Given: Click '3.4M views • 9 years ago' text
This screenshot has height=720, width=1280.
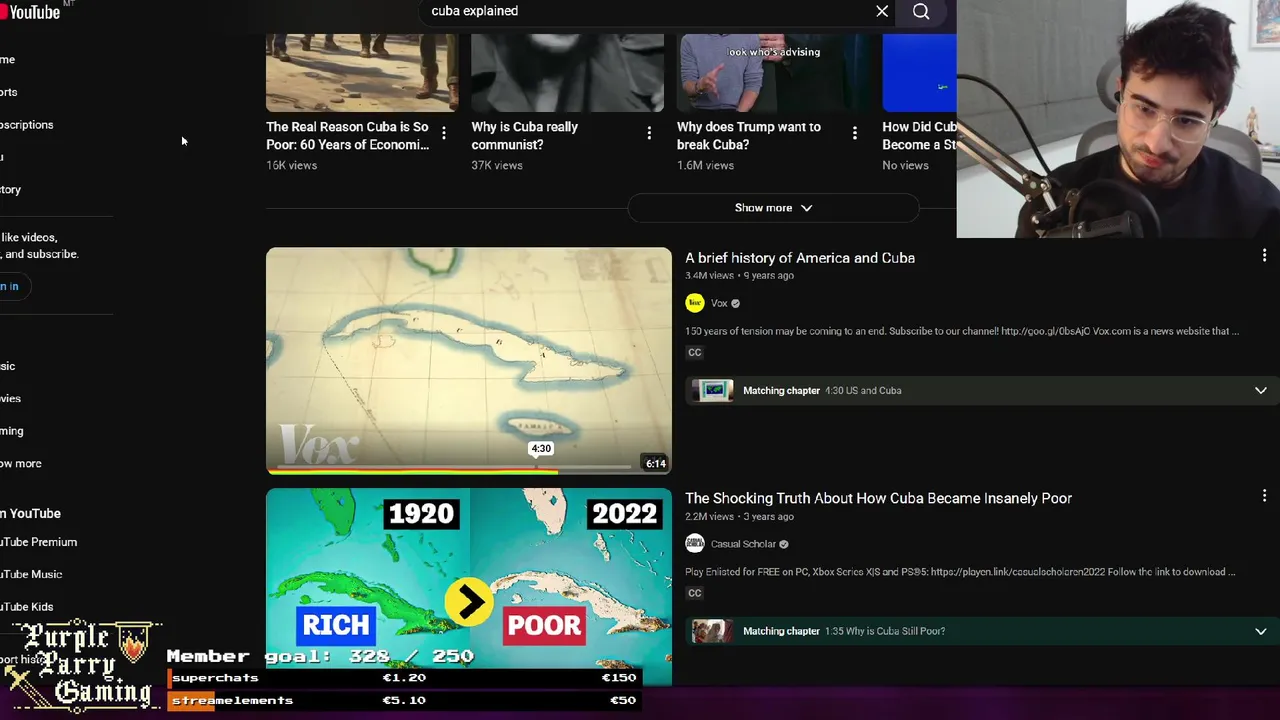Looking at the screenshot, I should (739, 276).
